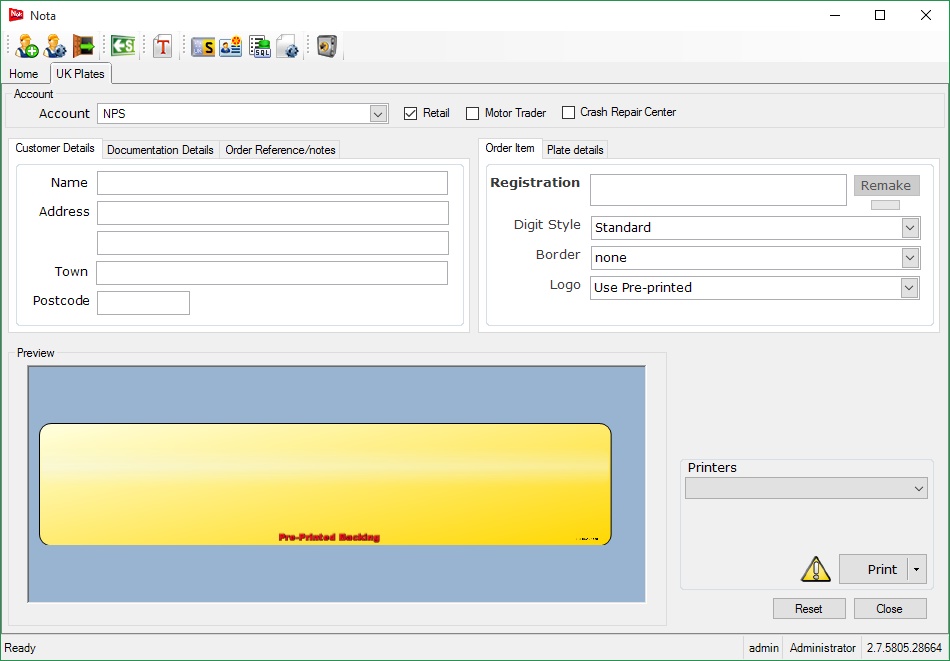Open the Account dropdown showing NPS
Viewport: 950px width, 661px height.
click(x=378, y=114)
